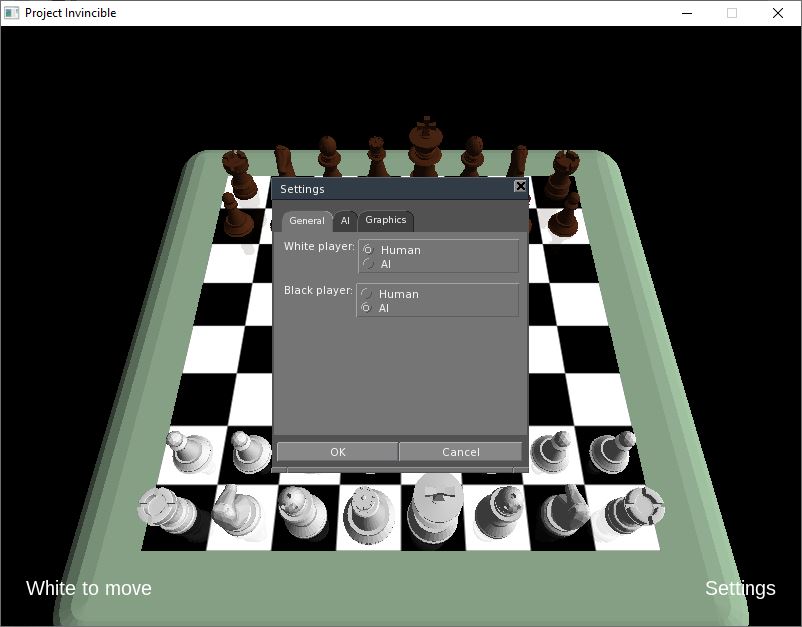Select the white queenside bishop
The width and height of the screenshot is (802, 627).
tap(299, 512)
